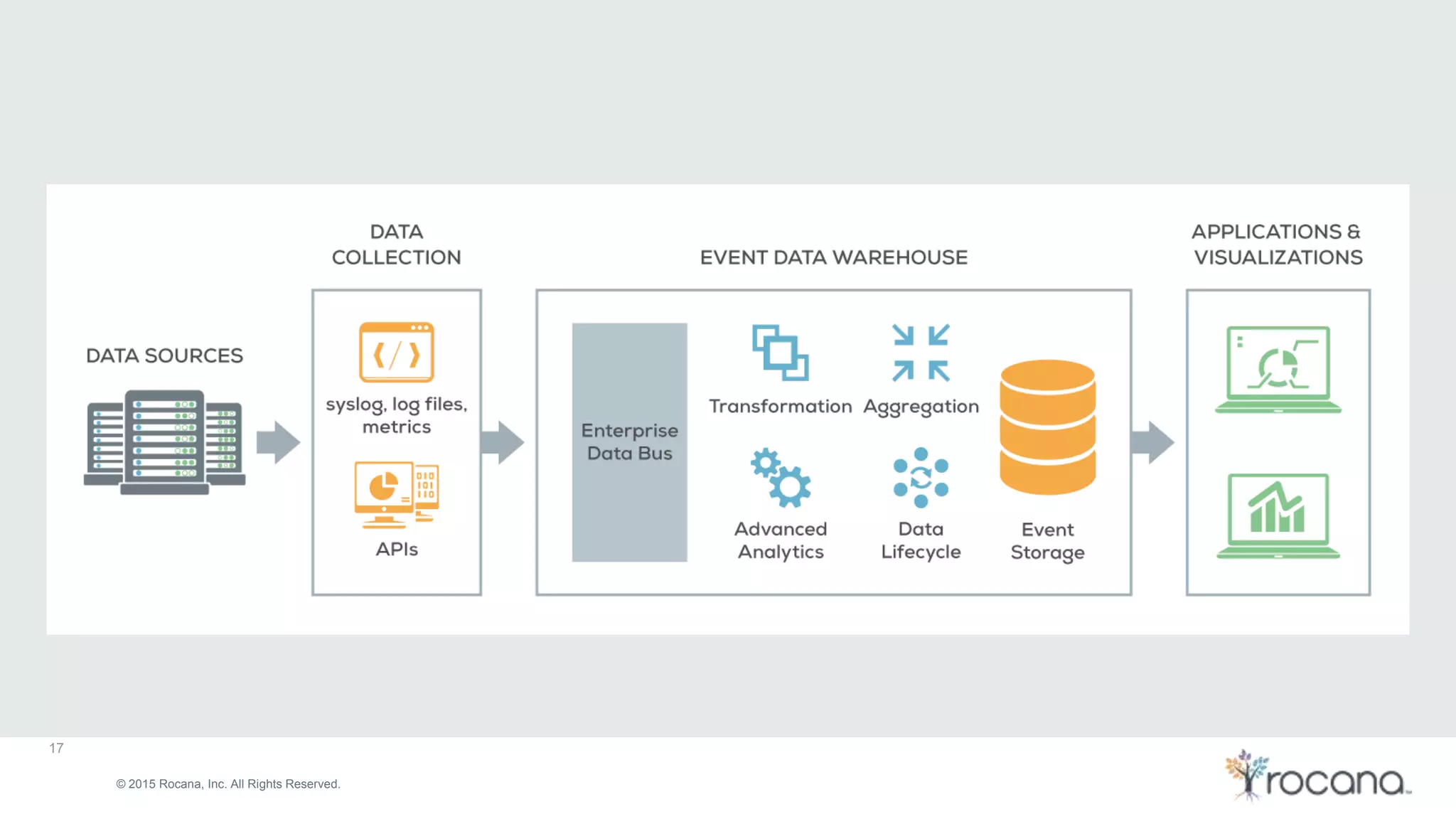Click the DATA COLLECTION heading
The height and width of the screenshot is (819, 1456).
tap(396, 245)
